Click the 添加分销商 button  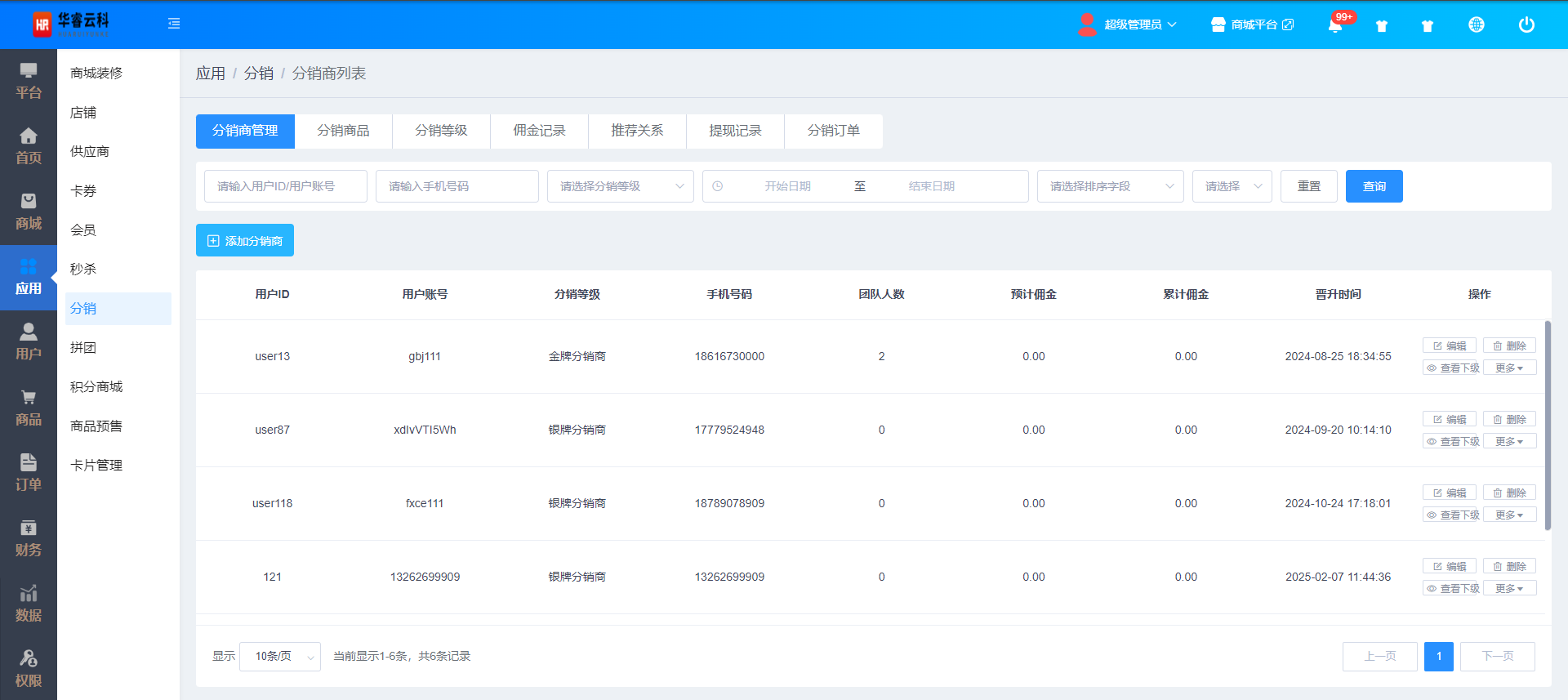pos(245,241)
